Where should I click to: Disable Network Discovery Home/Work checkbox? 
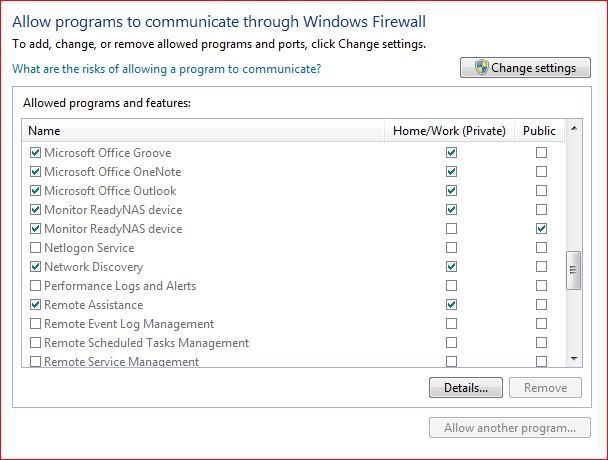451,266
